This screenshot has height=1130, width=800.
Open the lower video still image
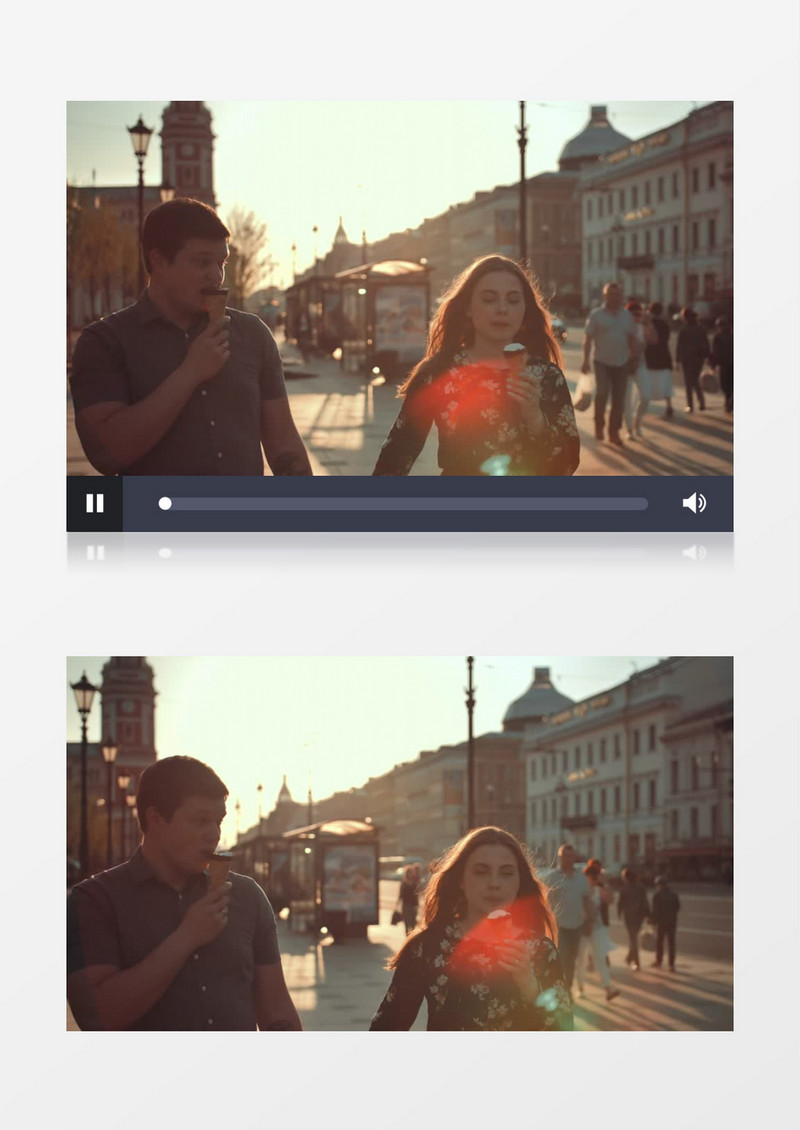[400, 843]
